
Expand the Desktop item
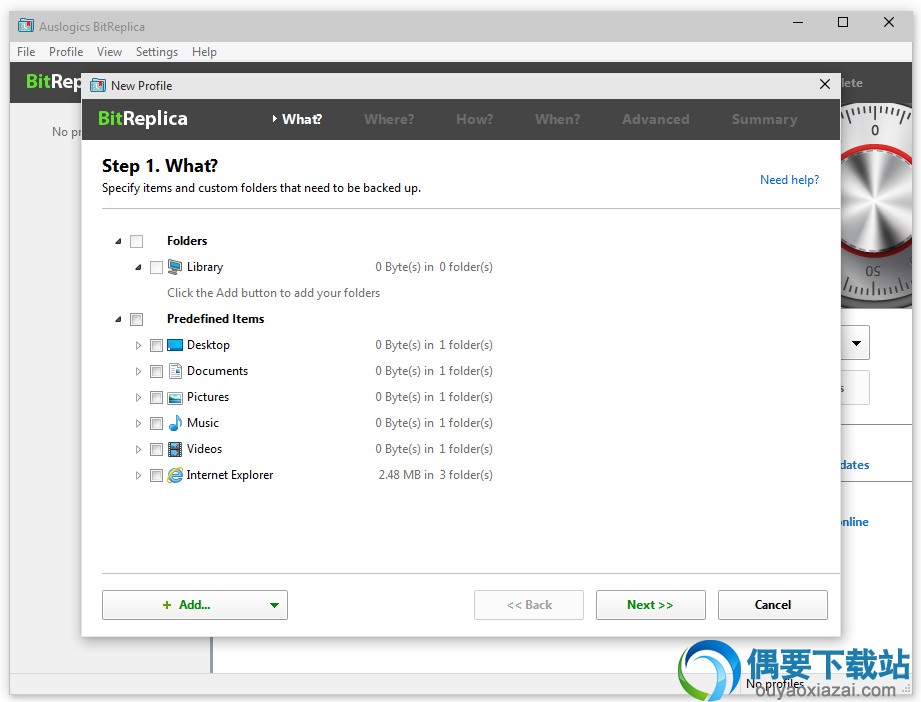(138, 345)
